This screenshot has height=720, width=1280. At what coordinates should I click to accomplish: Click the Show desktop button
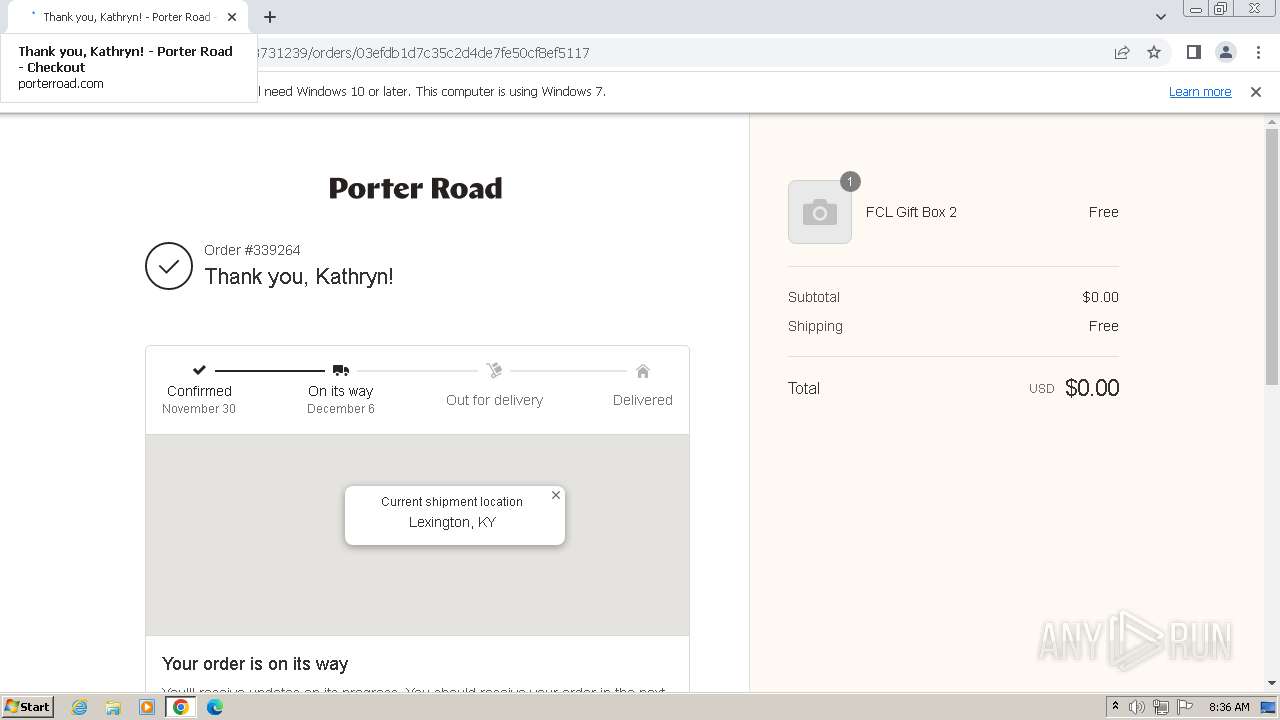point(1269,707)
